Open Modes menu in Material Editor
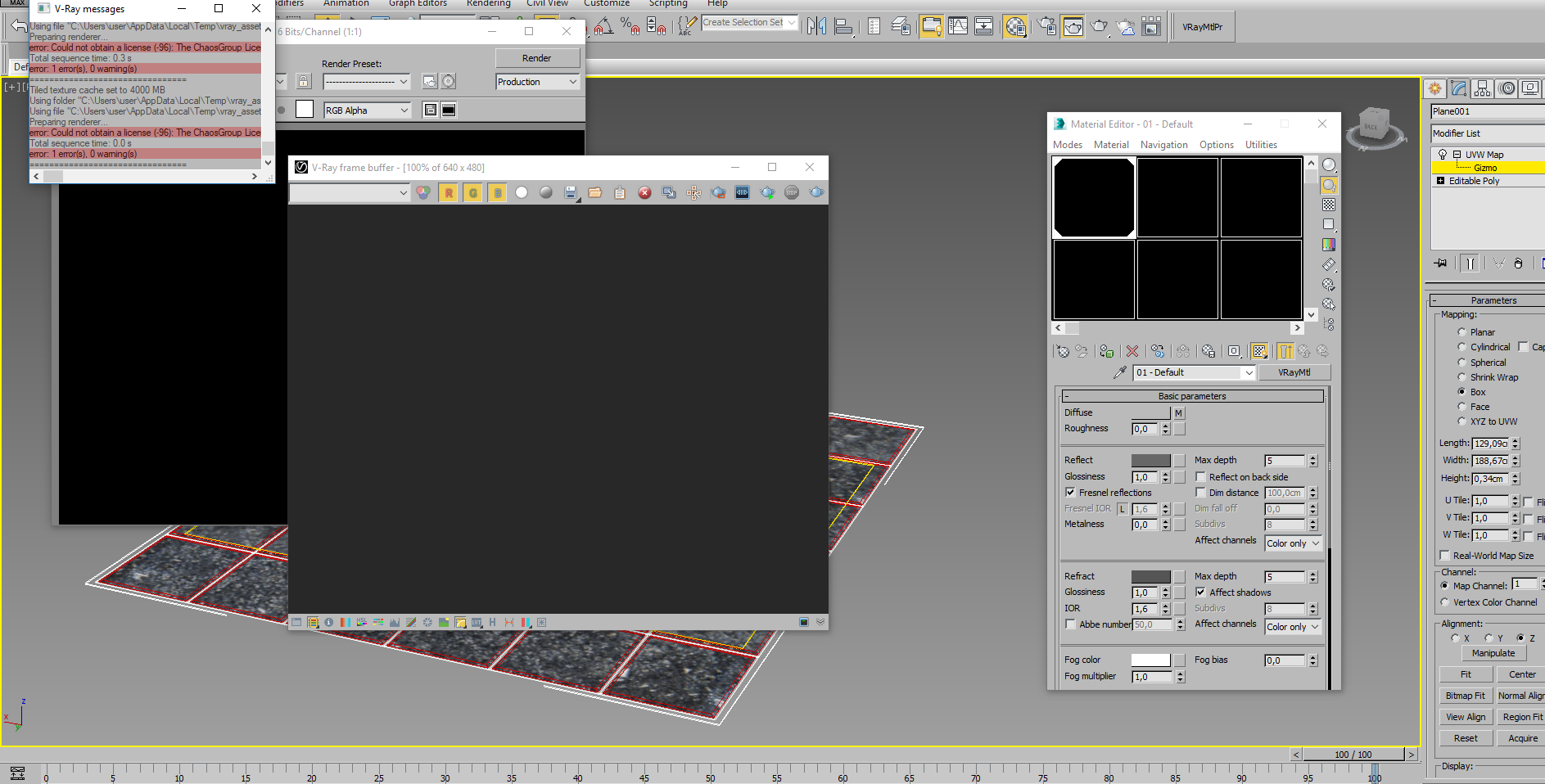Image resolution: width=1545 pixels, height=784 pixels. [1068, 145]
